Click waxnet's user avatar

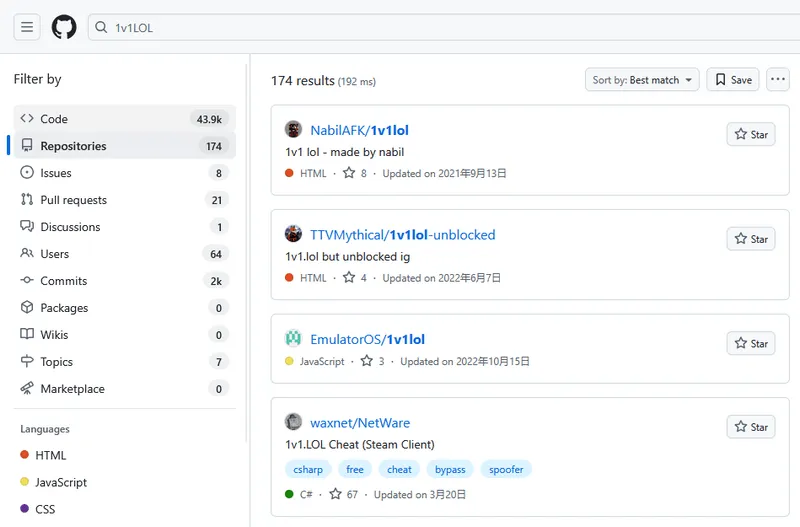[x=293, y=422]
